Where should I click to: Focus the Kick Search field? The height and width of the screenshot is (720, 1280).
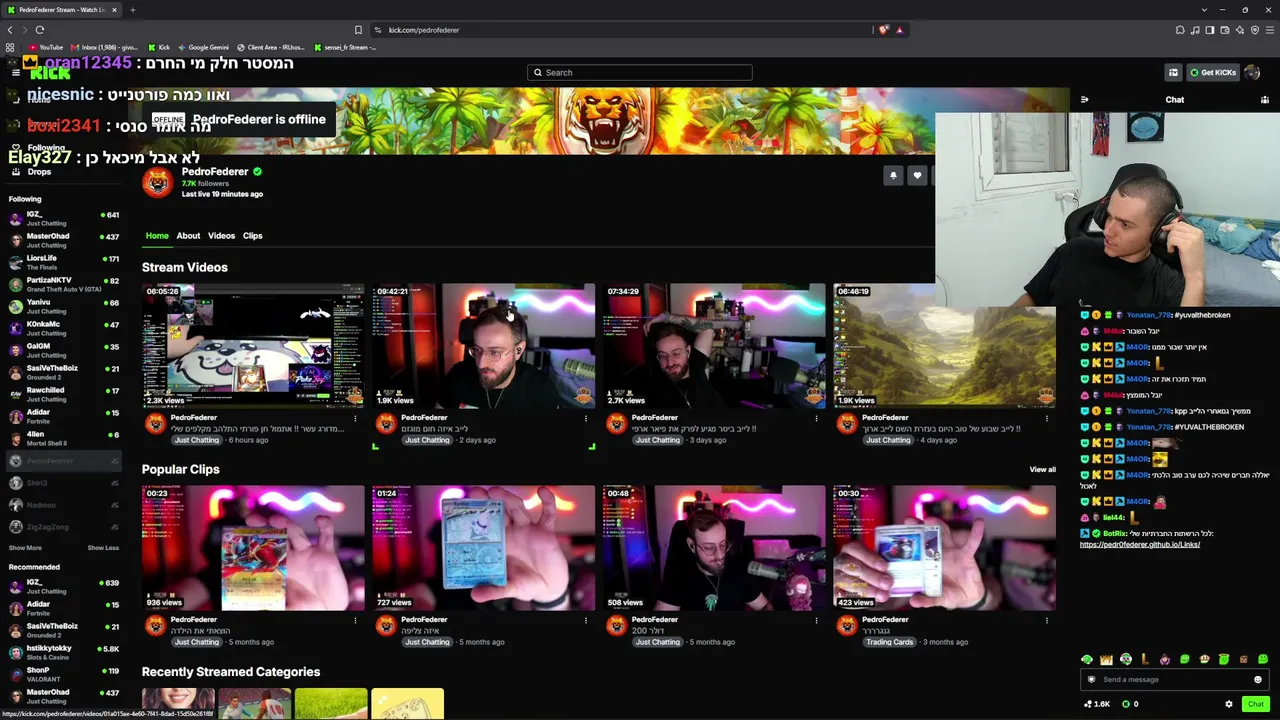point(640,72)
